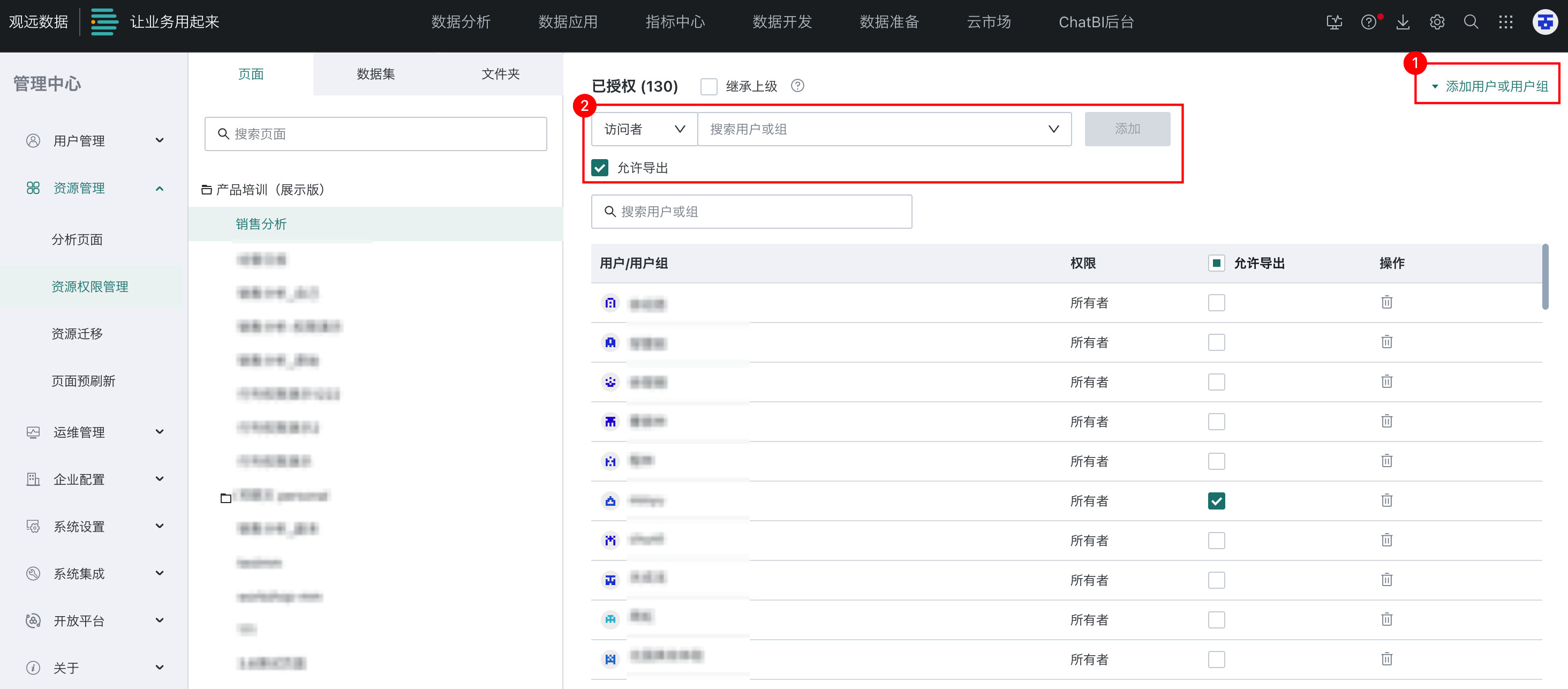Uncheck the 允许导出 checkbox below 访问者
This screenshot has height=689, width=1568.
pyautogui.click(x=600, y=168)
